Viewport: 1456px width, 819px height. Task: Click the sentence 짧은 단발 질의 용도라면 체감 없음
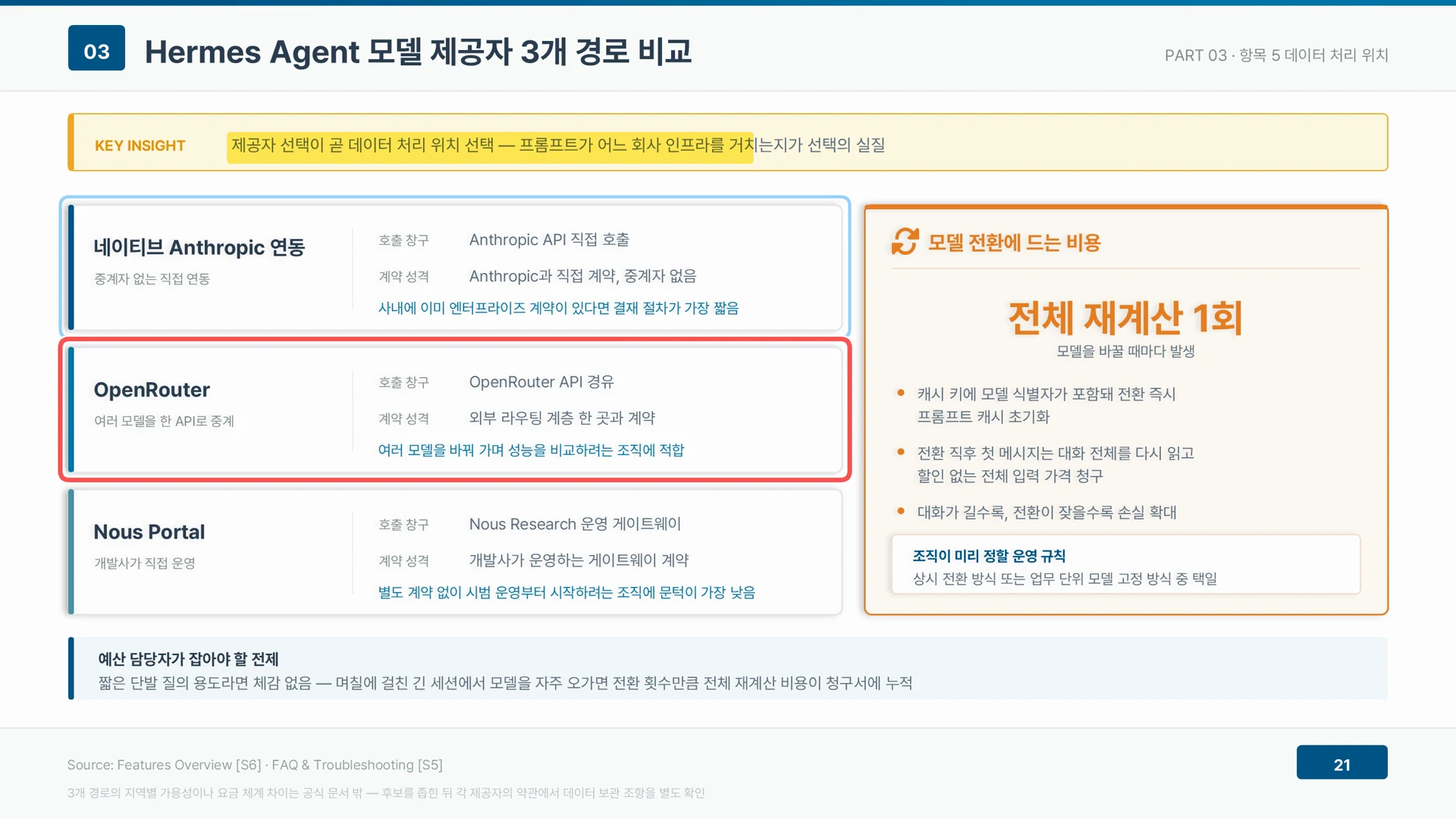coord(505,683)
